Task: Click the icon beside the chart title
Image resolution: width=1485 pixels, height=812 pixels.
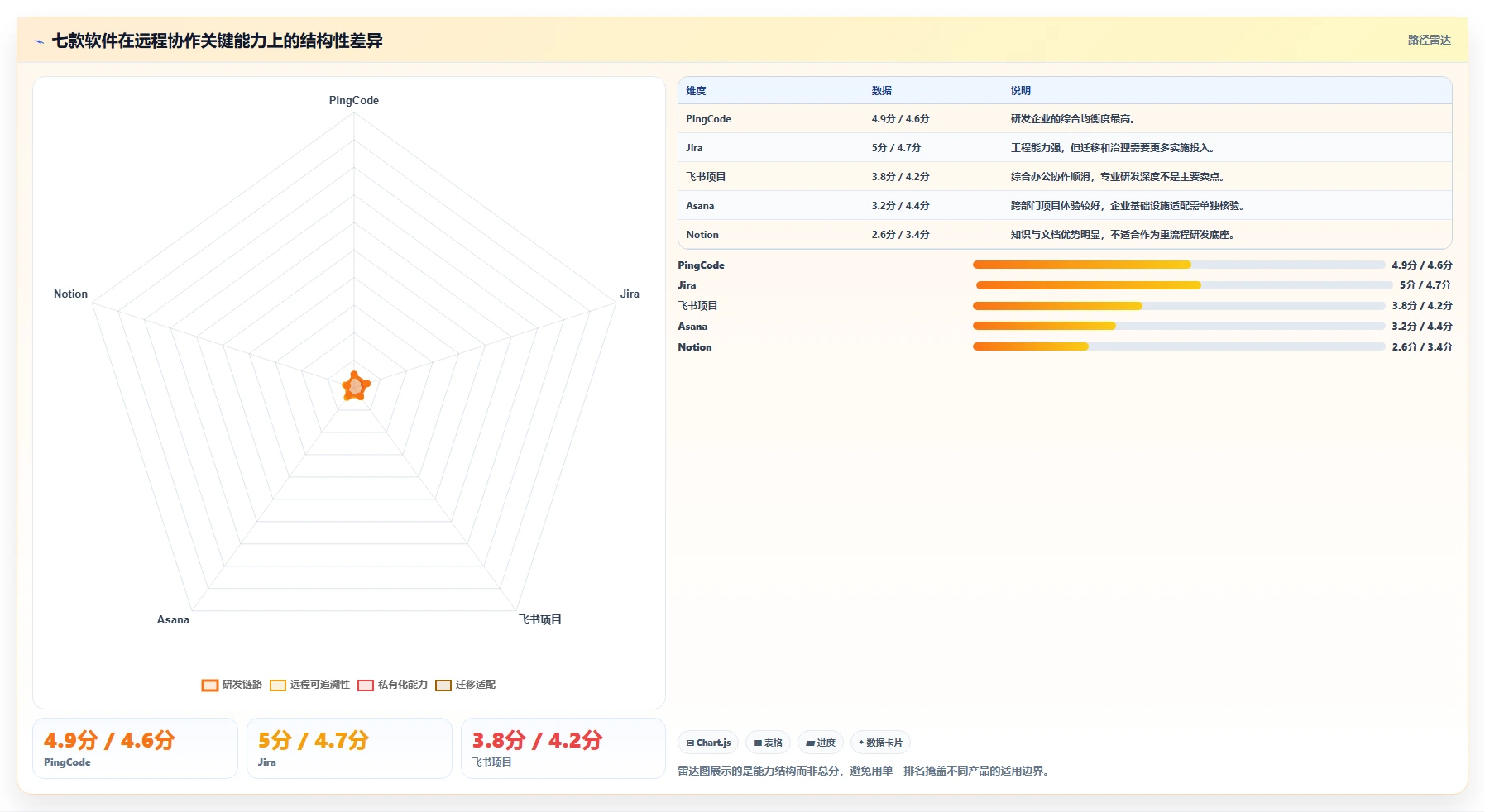Action: click(39, 41)
